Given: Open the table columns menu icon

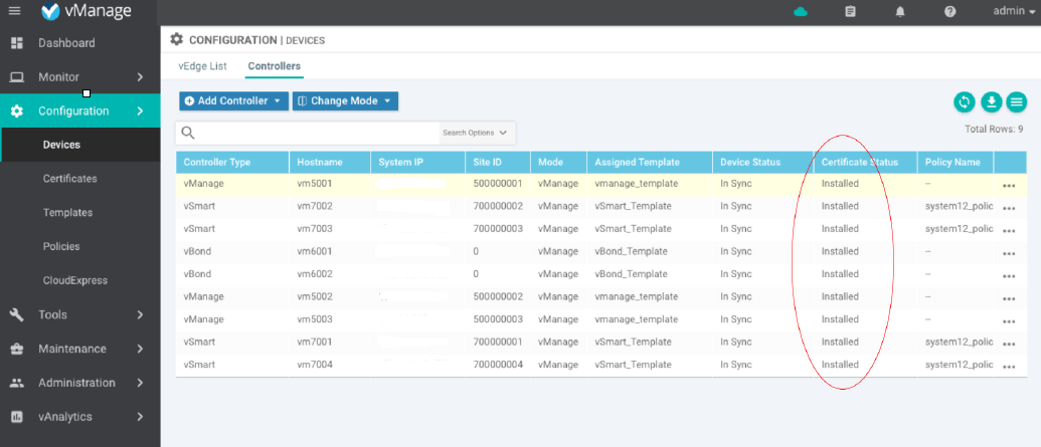Looking at the screenshot, I should [x=1016, y=102].
